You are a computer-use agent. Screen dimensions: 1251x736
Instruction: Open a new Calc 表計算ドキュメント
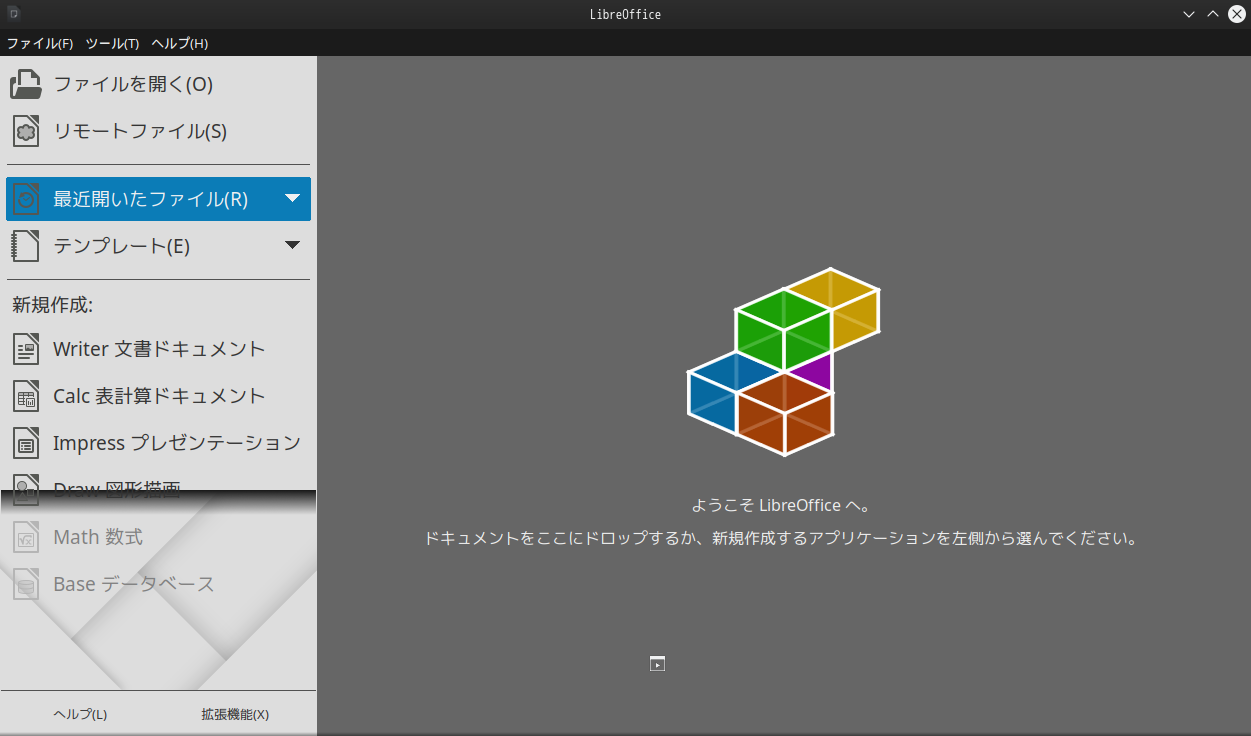point(25,395)
